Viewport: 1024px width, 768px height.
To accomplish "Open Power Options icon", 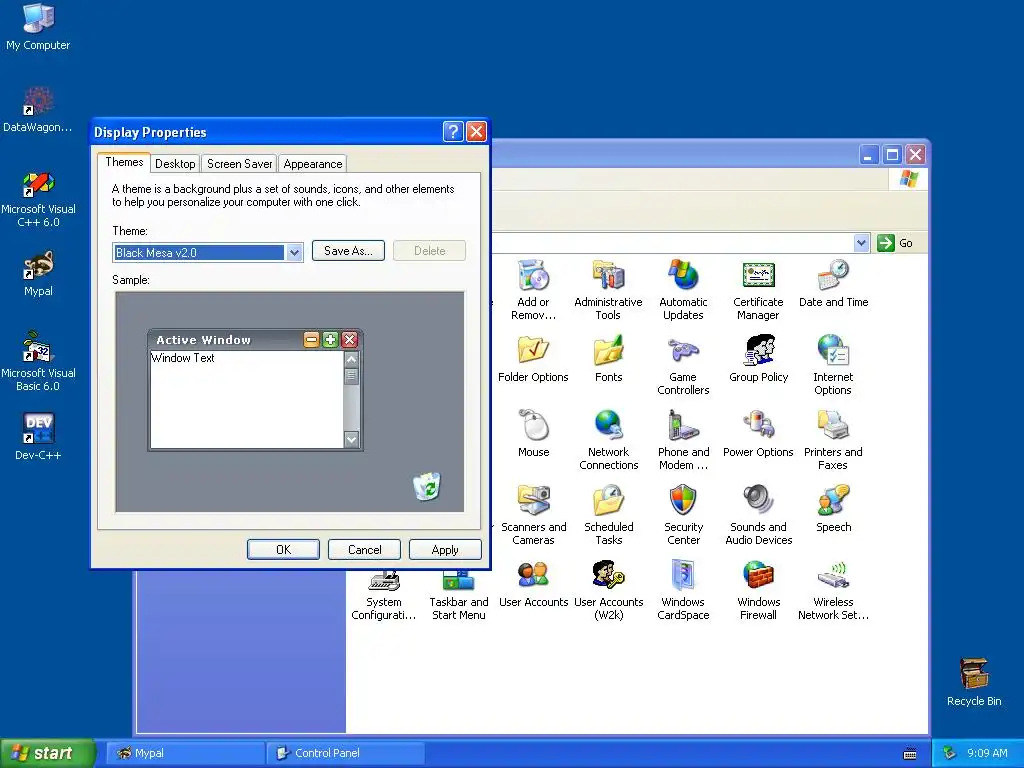I will 758,433.
